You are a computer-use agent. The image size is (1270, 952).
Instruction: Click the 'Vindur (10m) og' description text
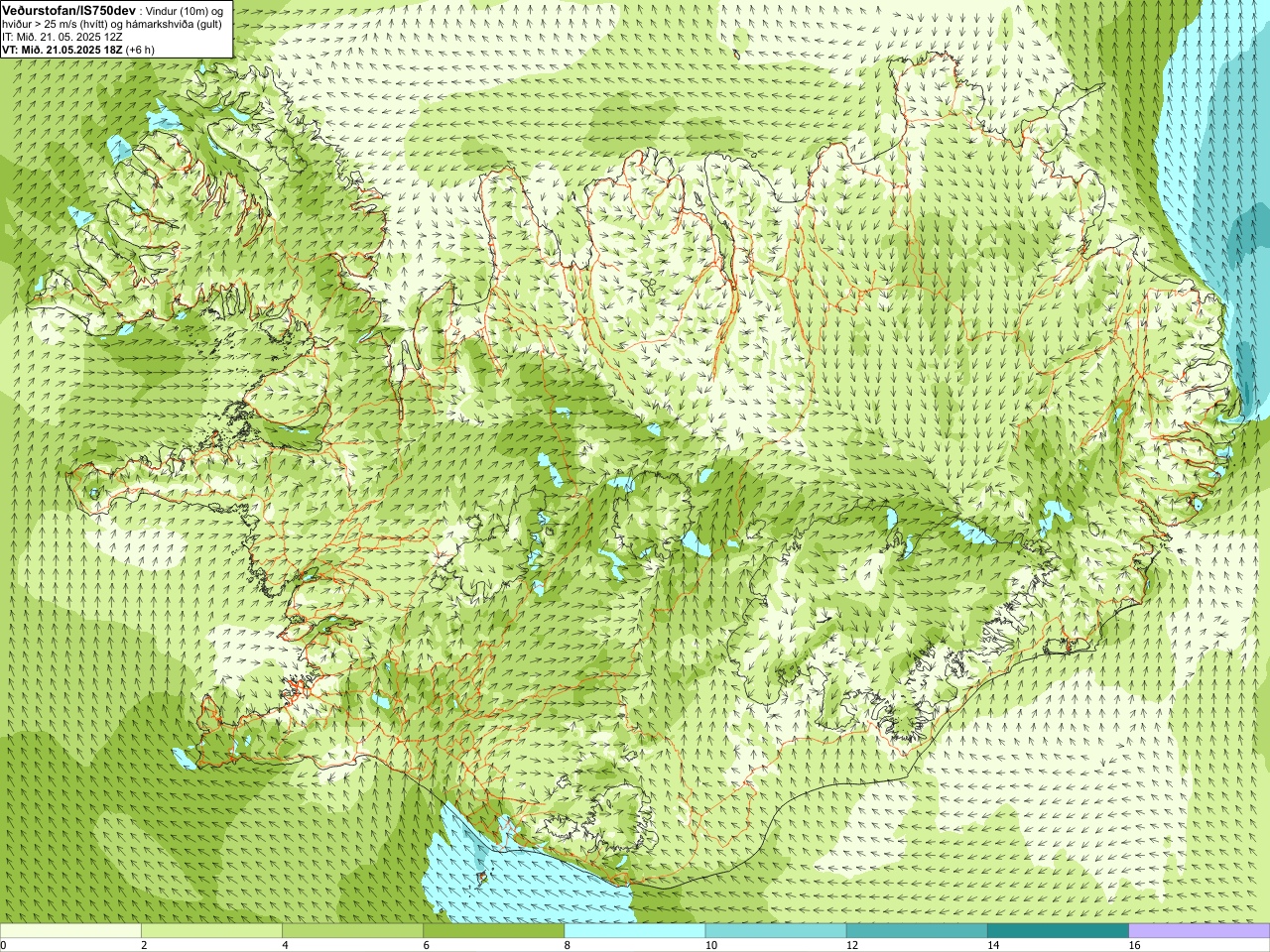(185, 10)
